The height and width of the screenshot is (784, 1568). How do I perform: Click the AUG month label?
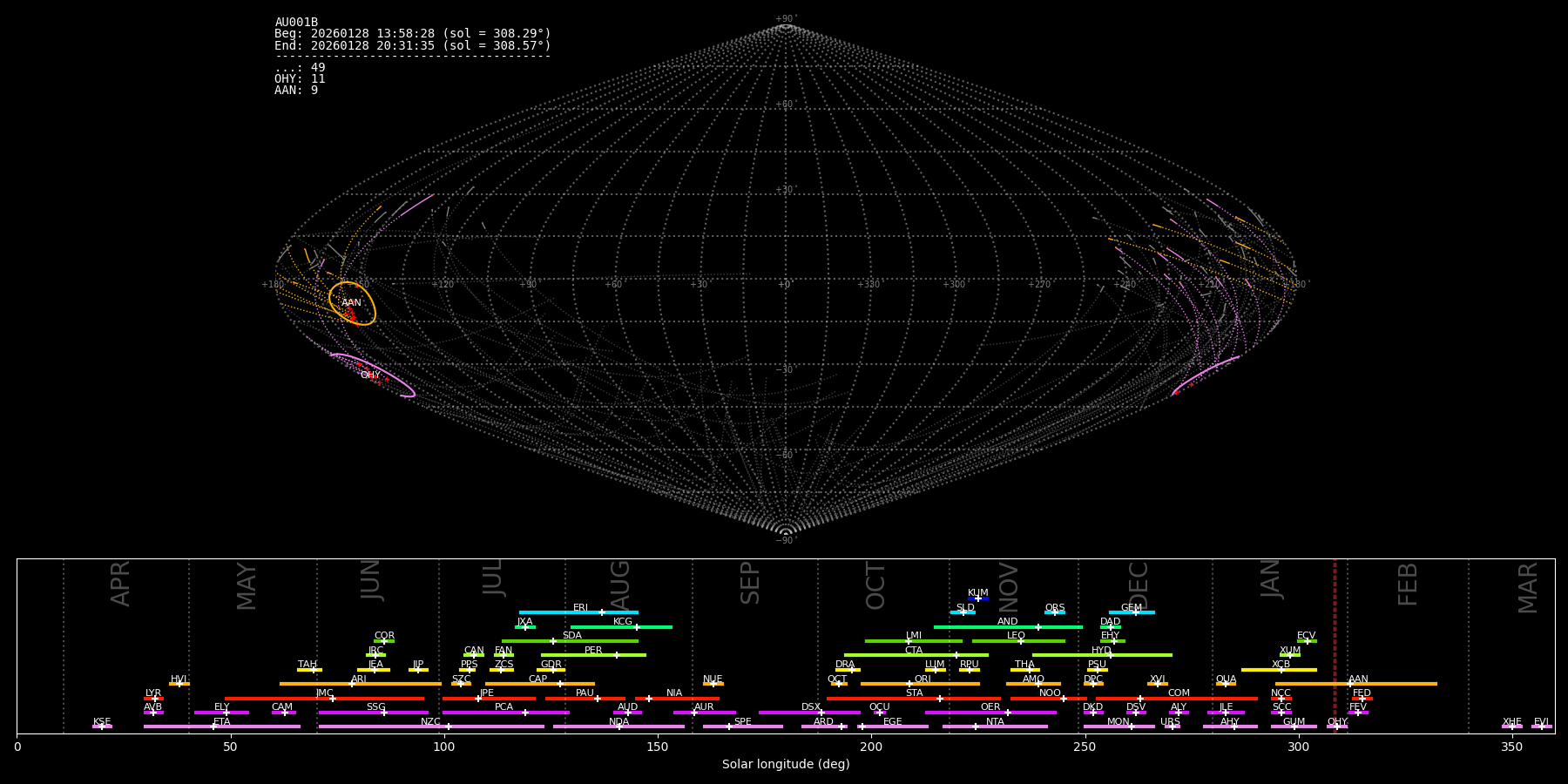pos(619,584)
